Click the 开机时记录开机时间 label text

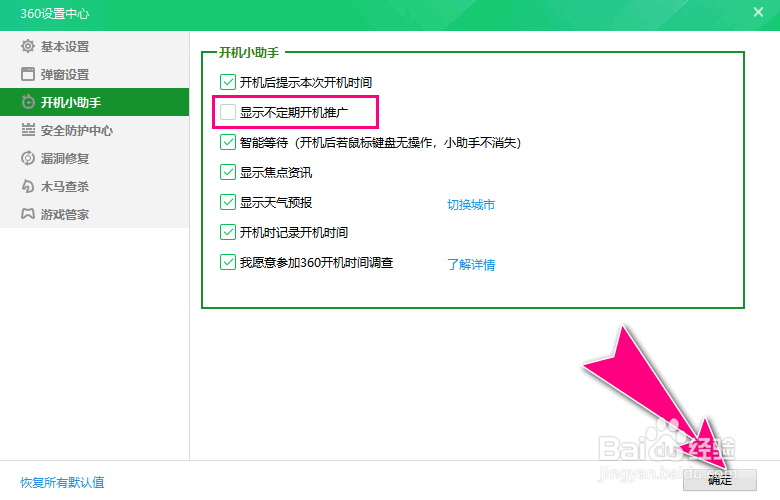[293, 232]
